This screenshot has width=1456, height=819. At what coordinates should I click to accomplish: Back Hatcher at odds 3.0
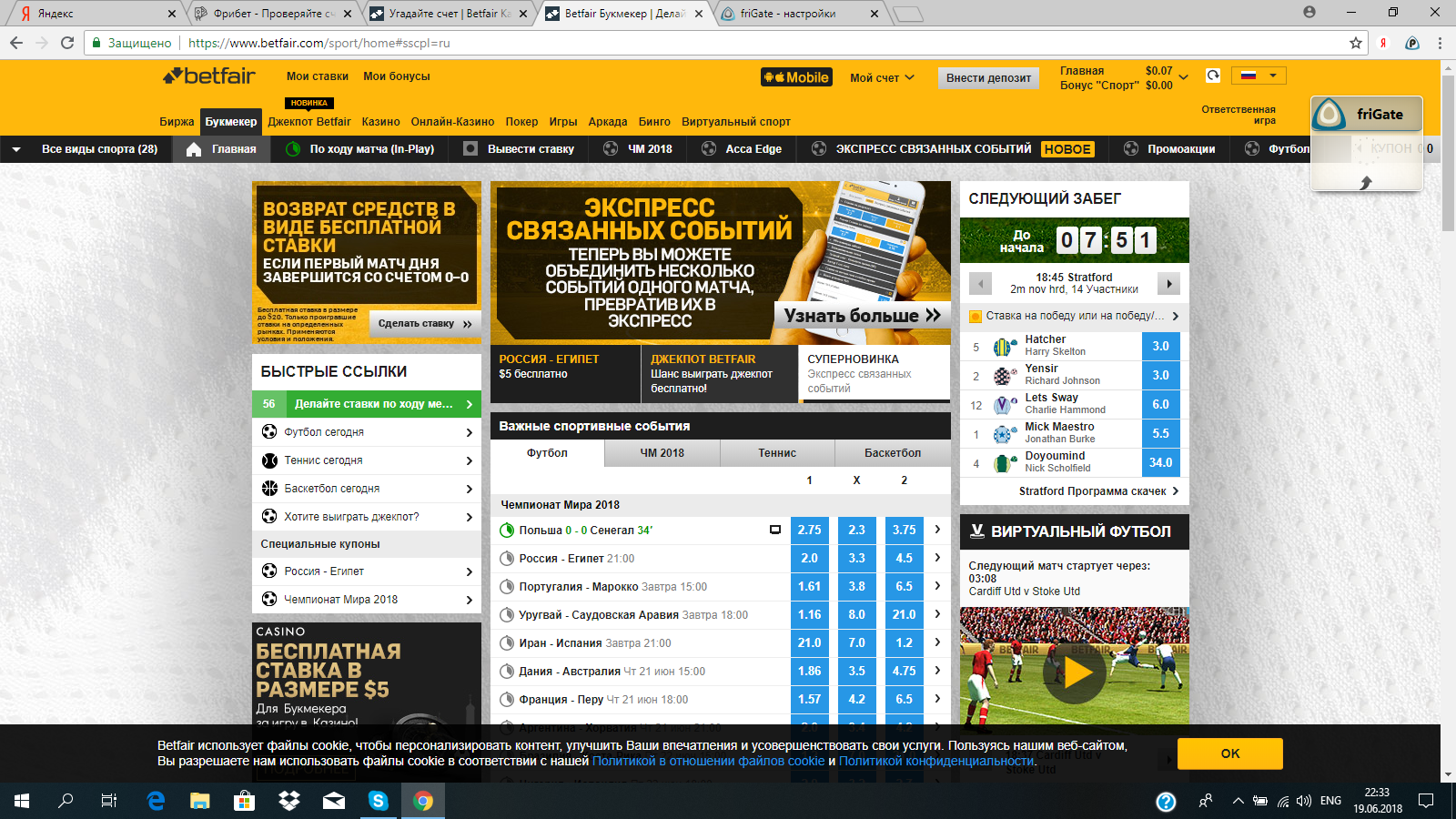tap(1160, 347)
